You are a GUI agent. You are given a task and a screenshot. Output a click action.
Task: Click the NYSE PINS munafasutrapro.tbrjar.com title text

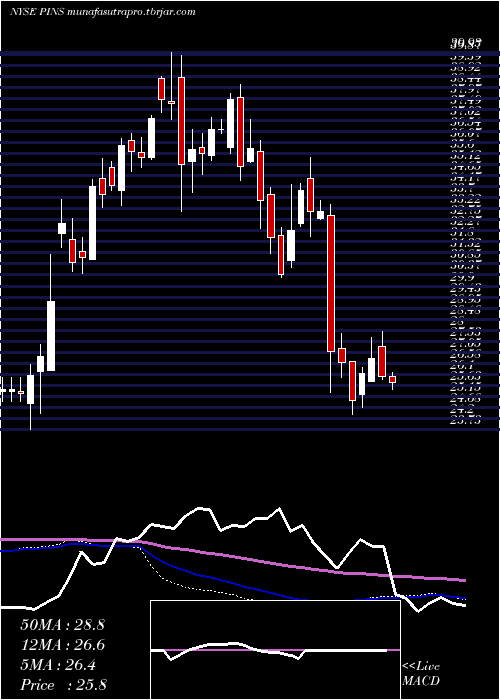102,12
